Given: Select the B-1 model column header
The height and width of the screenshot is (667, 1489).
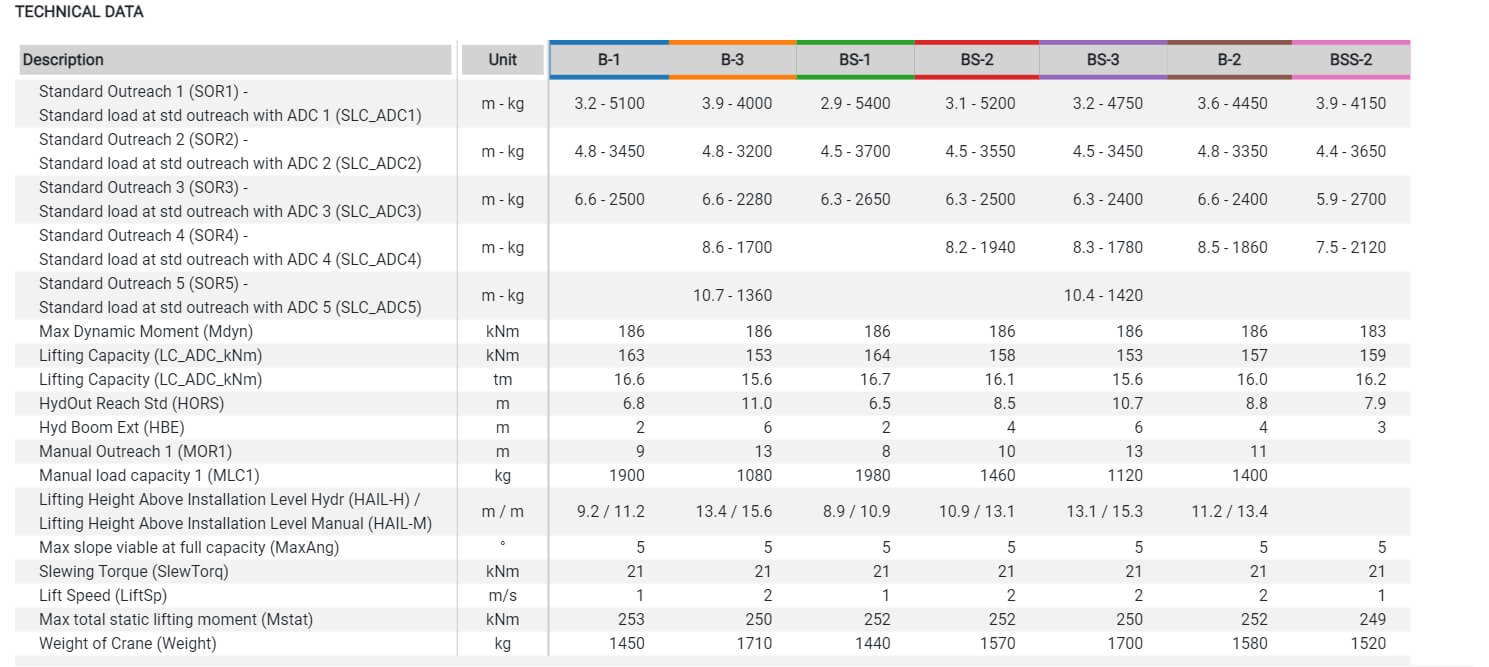Looking at the screenshot, I should (x=609, y=60).
